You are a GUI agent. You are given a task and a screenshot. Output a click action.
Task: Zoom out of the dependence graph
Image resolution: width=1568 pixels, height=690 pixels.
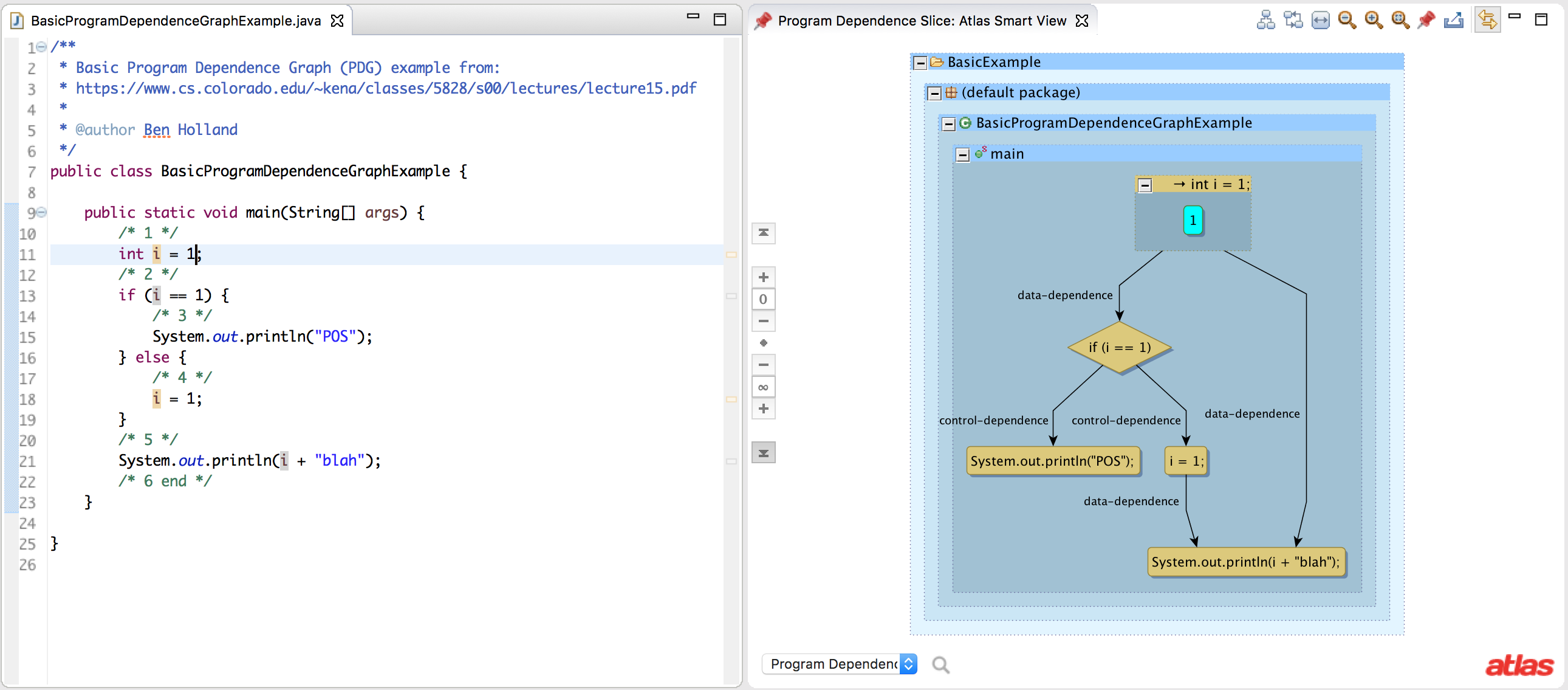click(x=1347, y=20)
